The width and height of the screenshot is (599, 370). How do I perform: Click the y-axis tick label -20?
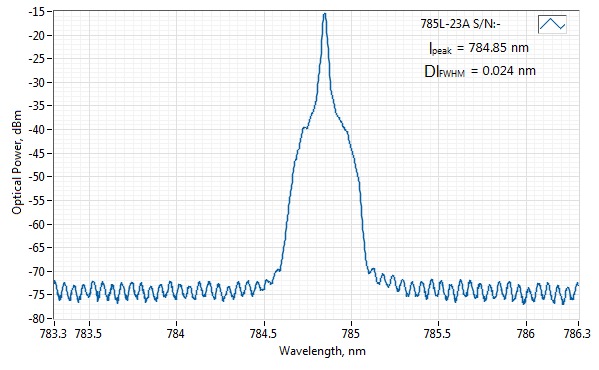[36, 36]
